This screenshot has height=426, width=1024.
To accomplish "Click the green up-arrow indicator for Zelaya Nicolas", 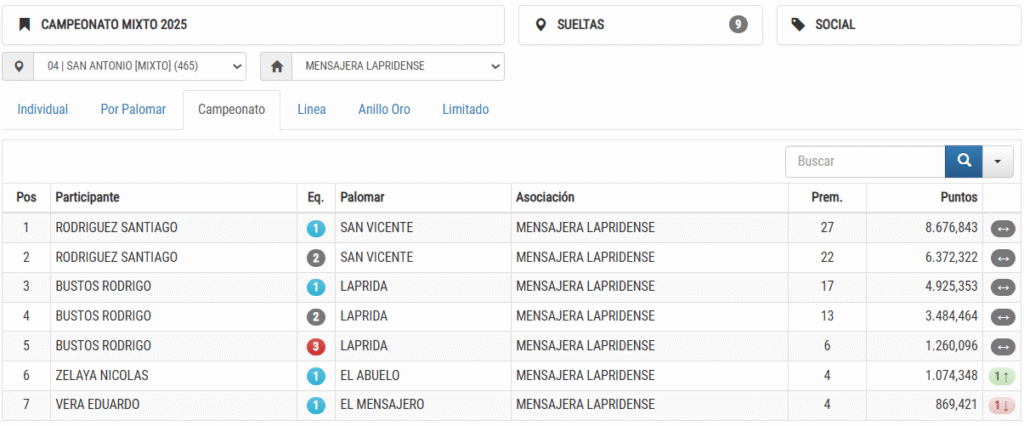I will [1002, 376].
